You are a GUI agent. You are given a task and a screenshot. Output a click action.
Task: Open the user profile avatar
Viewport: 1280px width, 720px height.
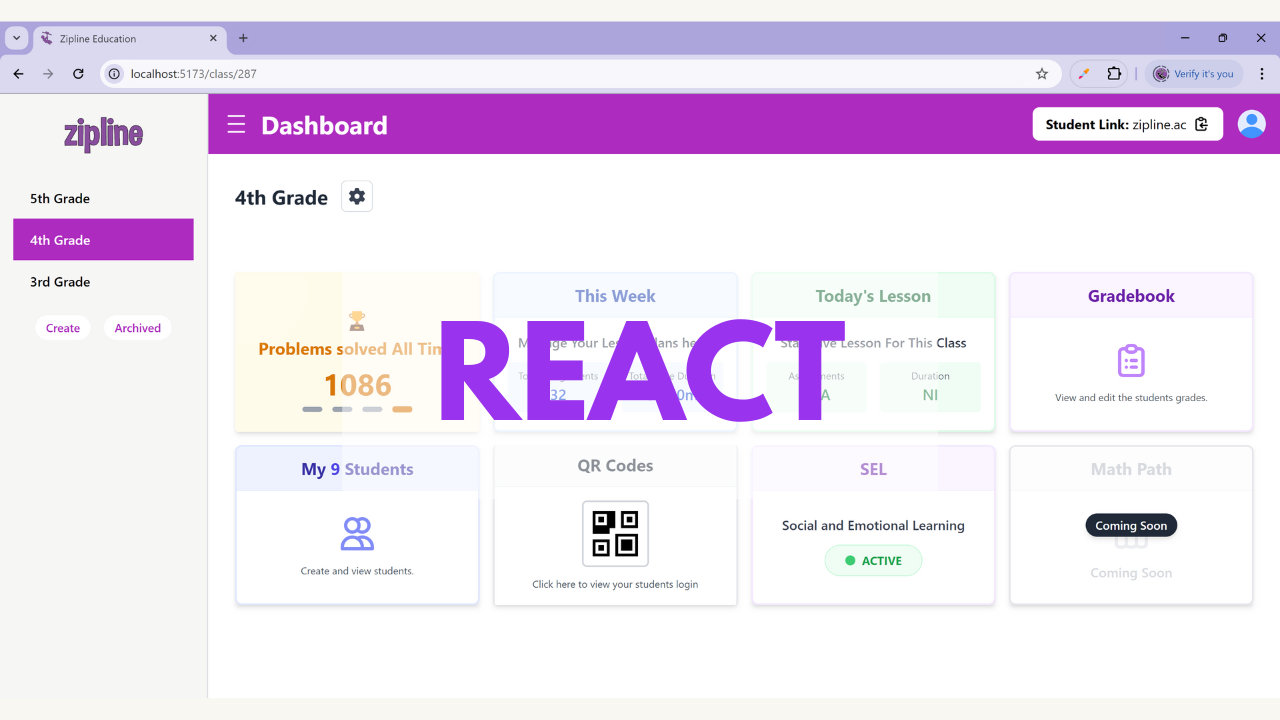point(1251,124)
